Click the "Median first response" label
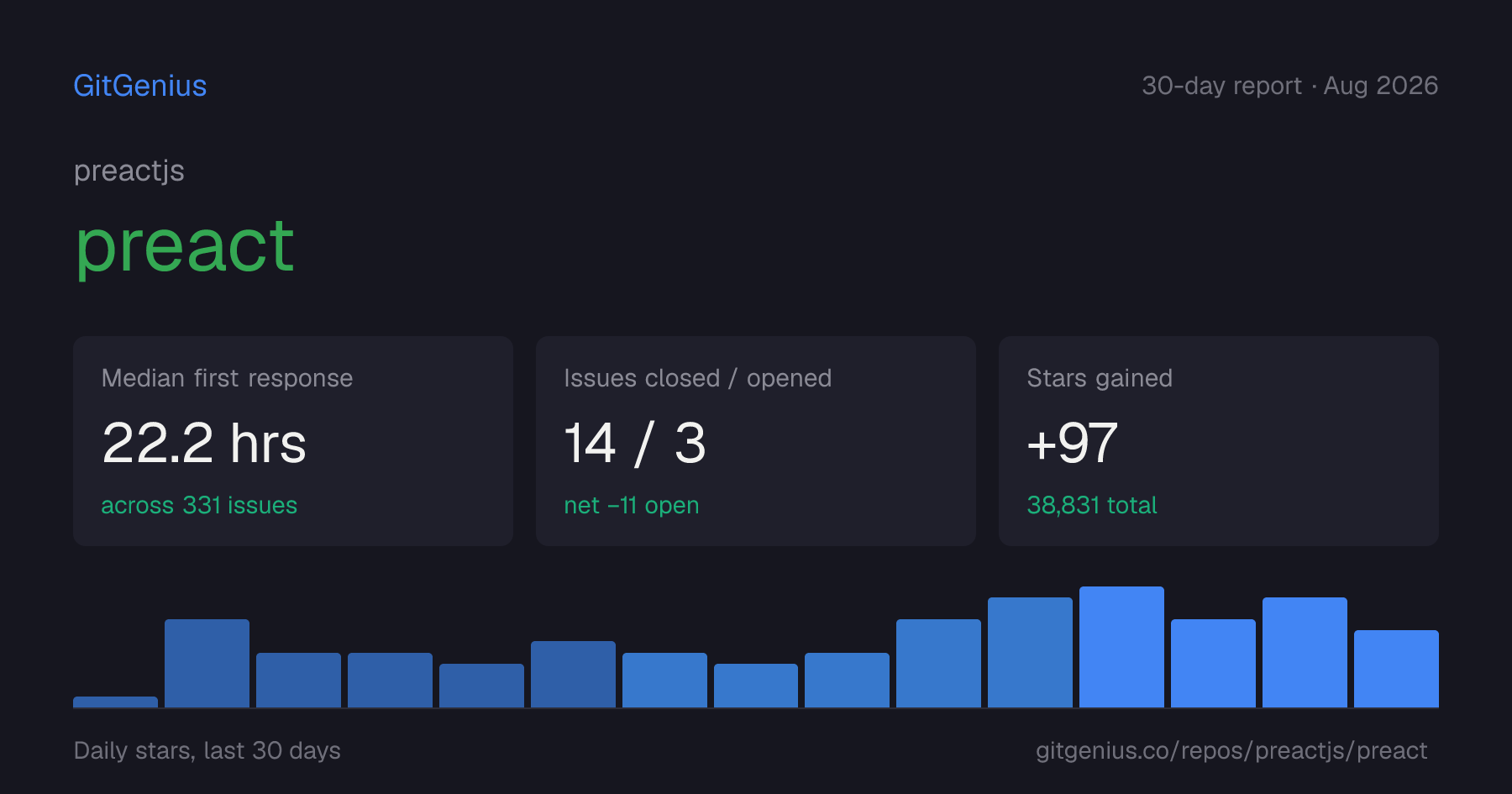Viewport: 1512px width, 794px height. coord(227,378)
